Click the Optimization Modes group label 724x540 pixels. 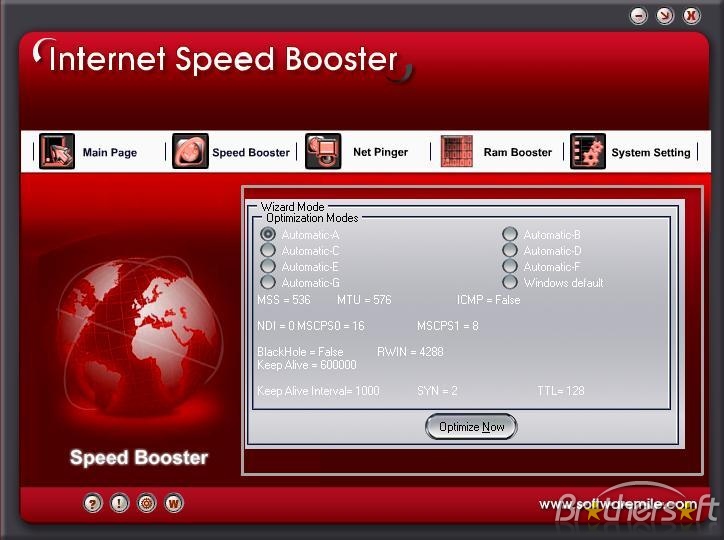pos(312,218)
